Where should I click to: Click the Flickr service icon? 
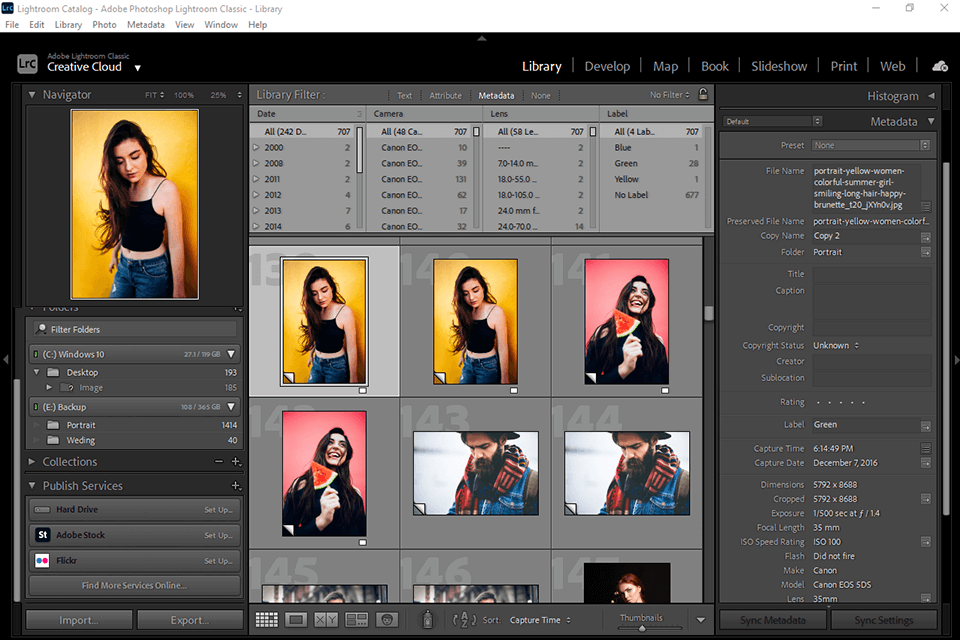pos(42,560)
